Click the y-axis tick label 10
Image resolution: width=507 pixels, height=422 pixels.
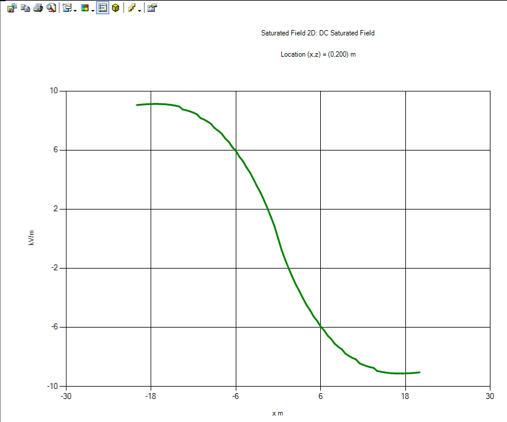point(54,91)
